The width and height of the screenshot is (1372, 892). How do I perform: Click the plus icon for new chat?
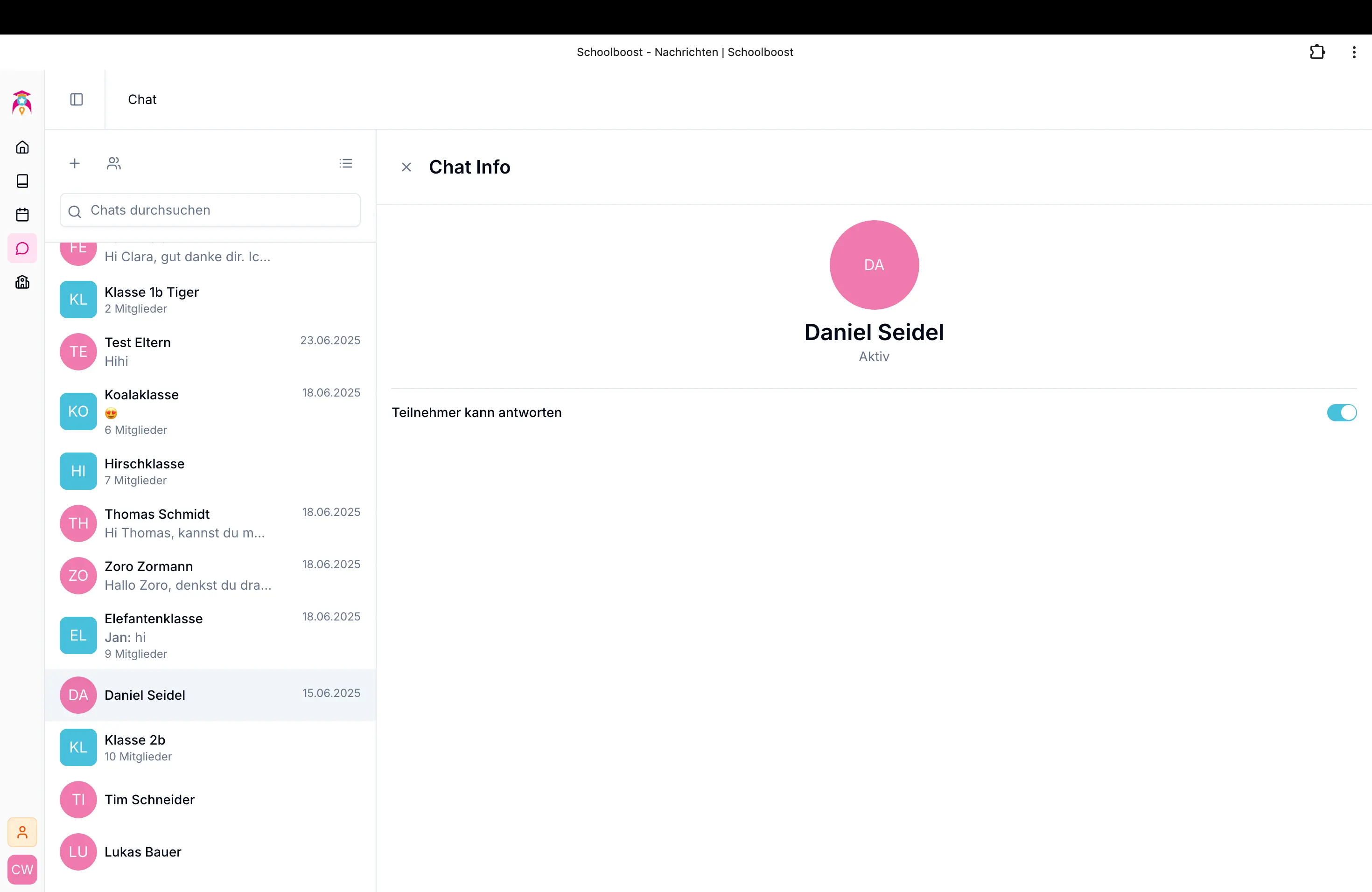pyautogui.click(x=74, y=164)
